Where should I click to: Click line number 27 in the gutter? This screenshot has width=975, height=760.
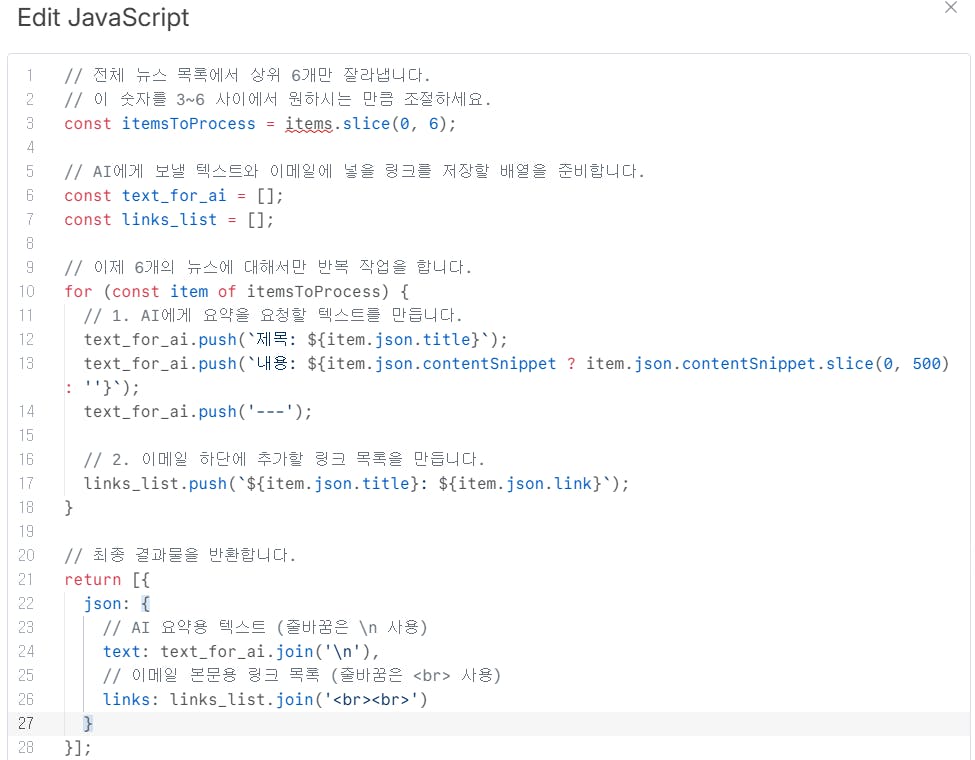click(26, 723)
